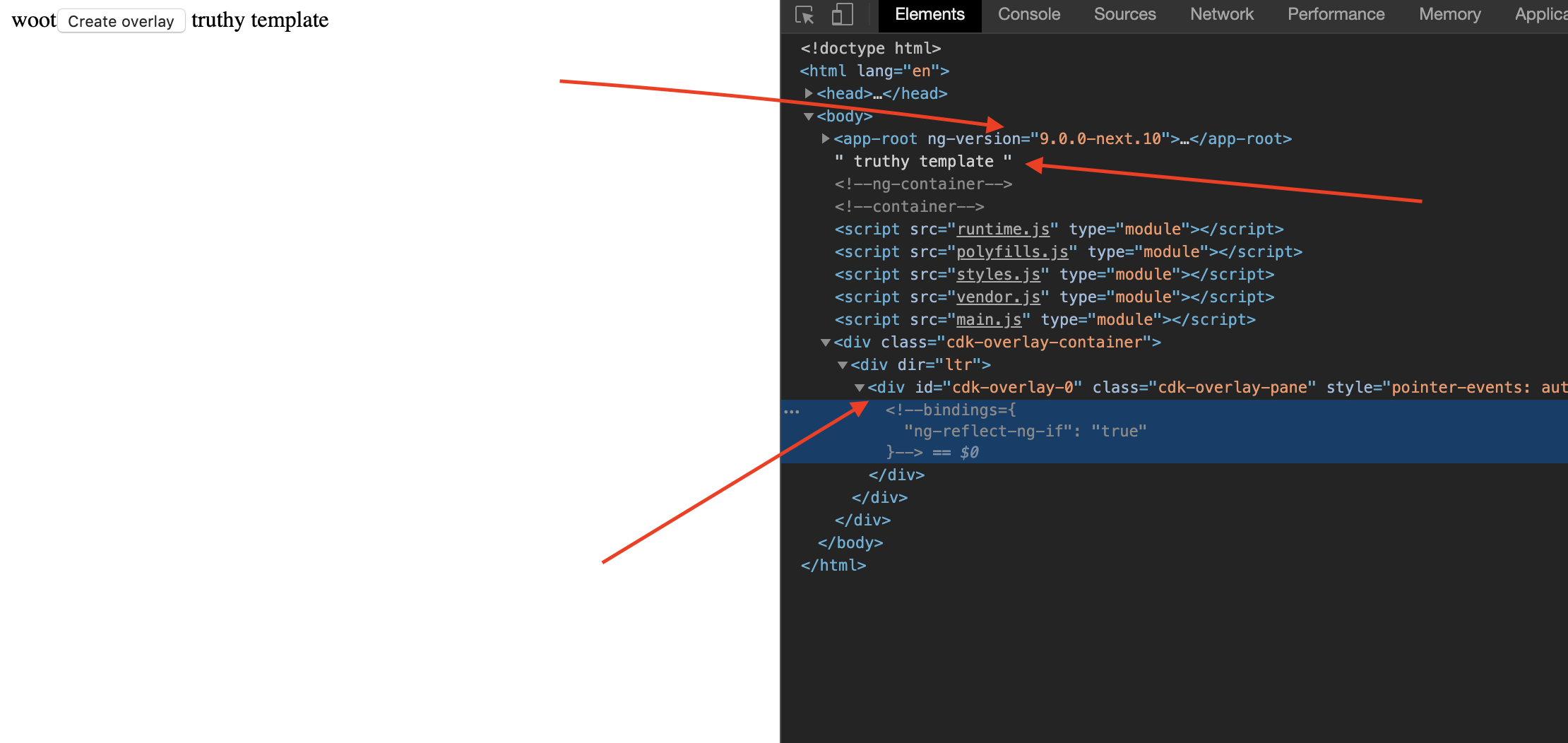The width and height of the screenshot is (1568, 743).
Task: Open the Network tab
Action: click(1221, 15)
